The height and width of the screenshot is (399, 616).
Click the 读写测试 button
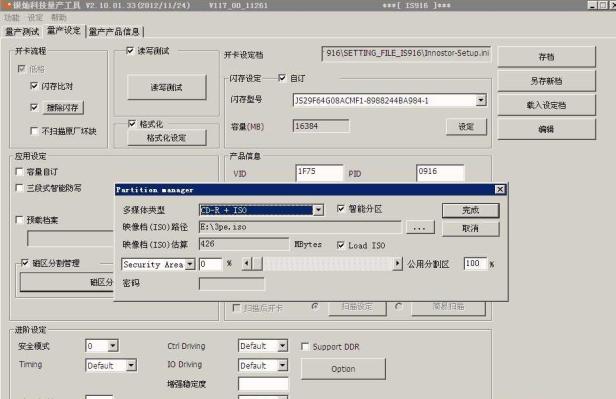click(167, 87)
